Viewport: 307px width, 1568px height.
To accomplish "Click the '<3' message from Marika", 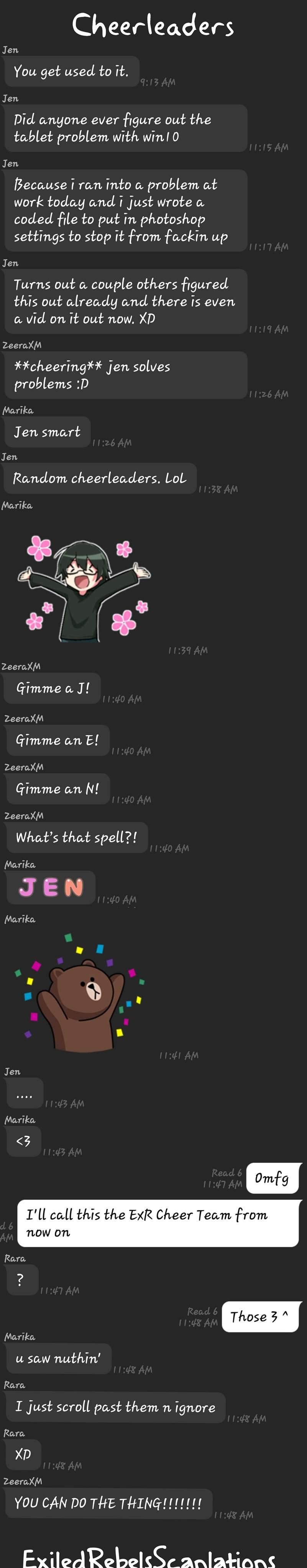I will pyautogui.click(x=23, y=1141).
